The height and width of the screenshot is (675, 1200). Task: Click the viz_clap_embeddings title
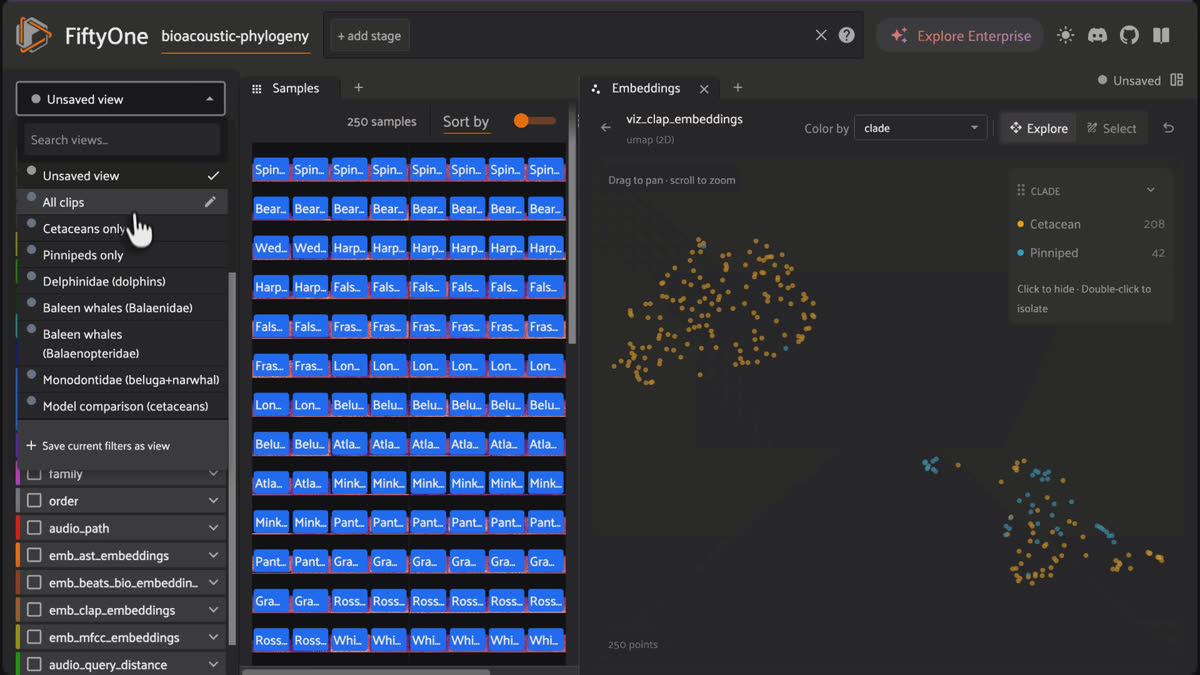[x=684, y=119]
